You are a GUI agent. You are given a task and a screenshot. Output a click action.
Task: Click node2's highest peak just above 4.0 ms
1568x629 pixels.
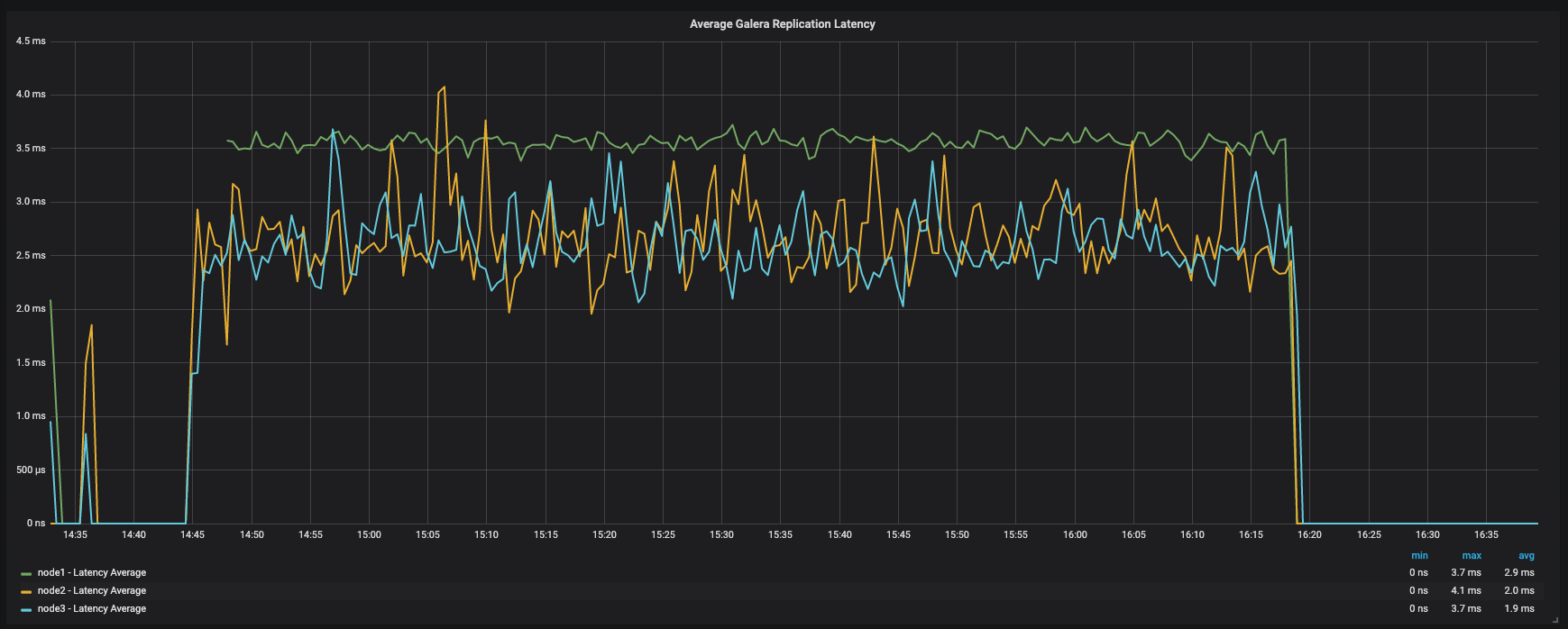(444, 87)
